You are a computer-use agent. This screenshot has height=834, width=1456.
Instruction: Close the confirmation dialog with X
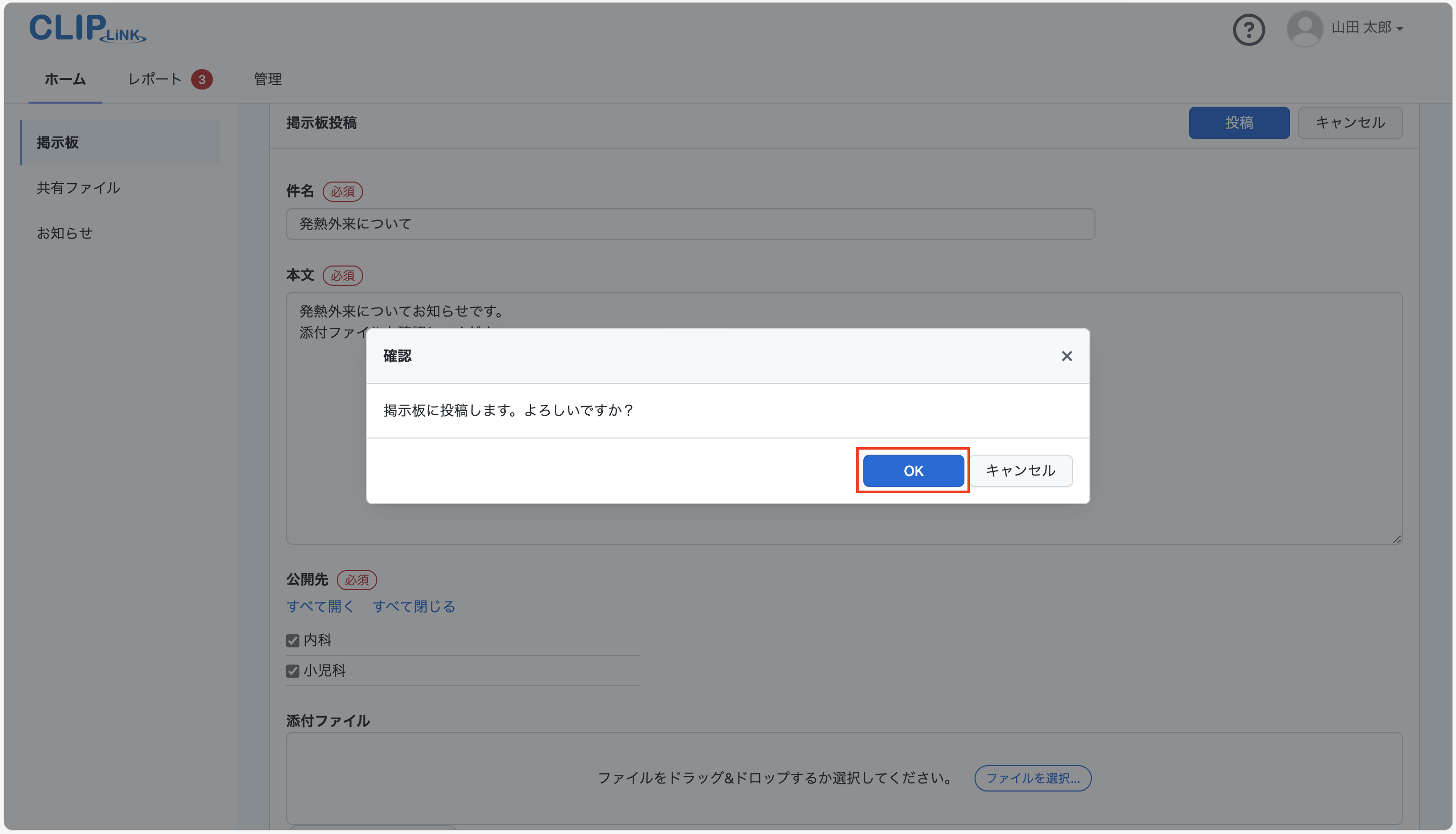1066,356
